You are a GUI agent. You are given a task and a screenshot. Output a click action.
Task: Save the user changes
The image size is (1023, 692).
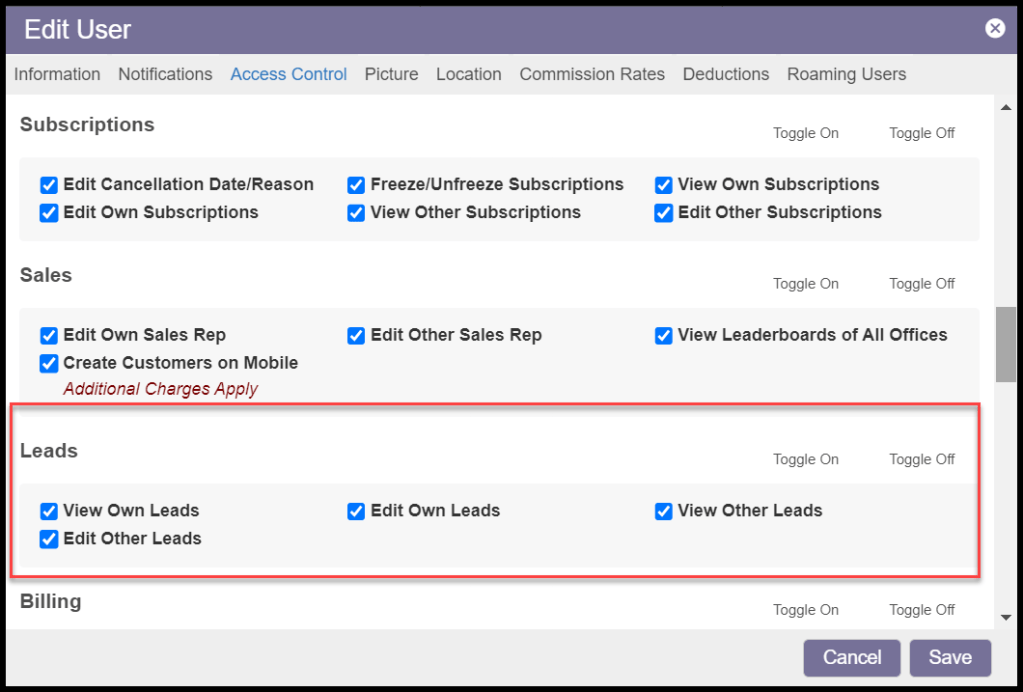pos(949,658)
